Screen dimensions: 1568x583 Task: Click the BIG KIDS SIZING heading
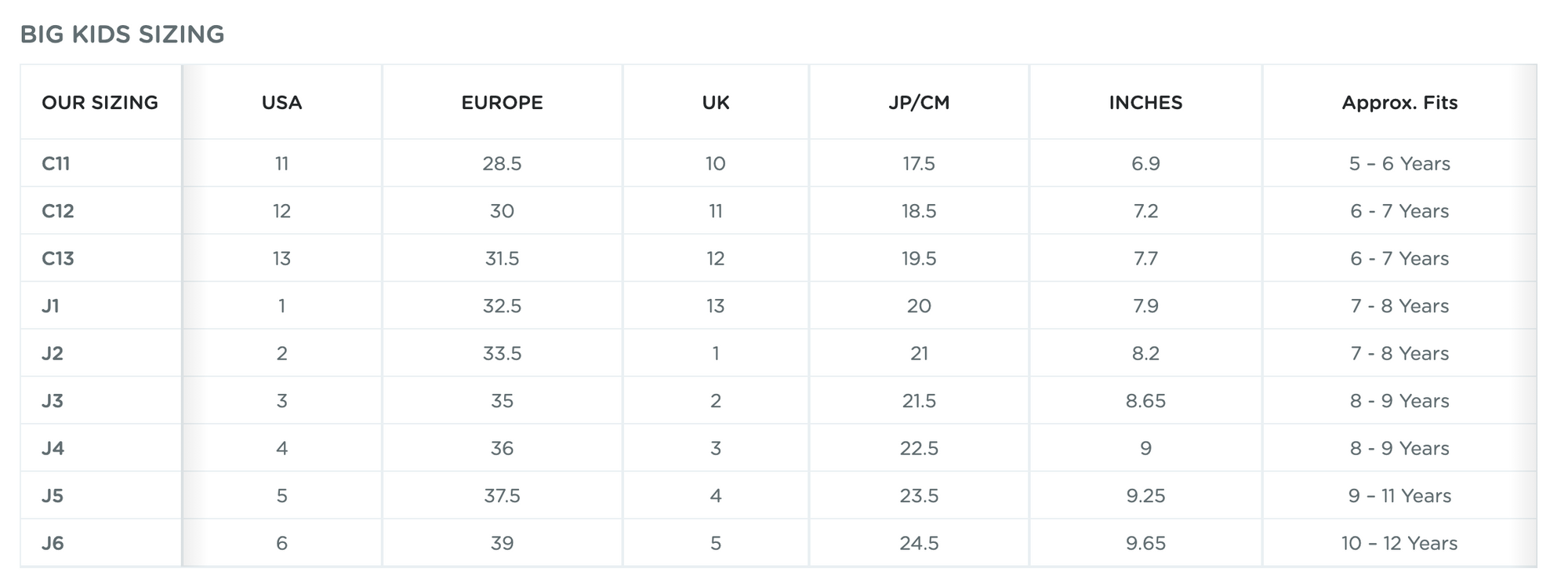point(122,35)
